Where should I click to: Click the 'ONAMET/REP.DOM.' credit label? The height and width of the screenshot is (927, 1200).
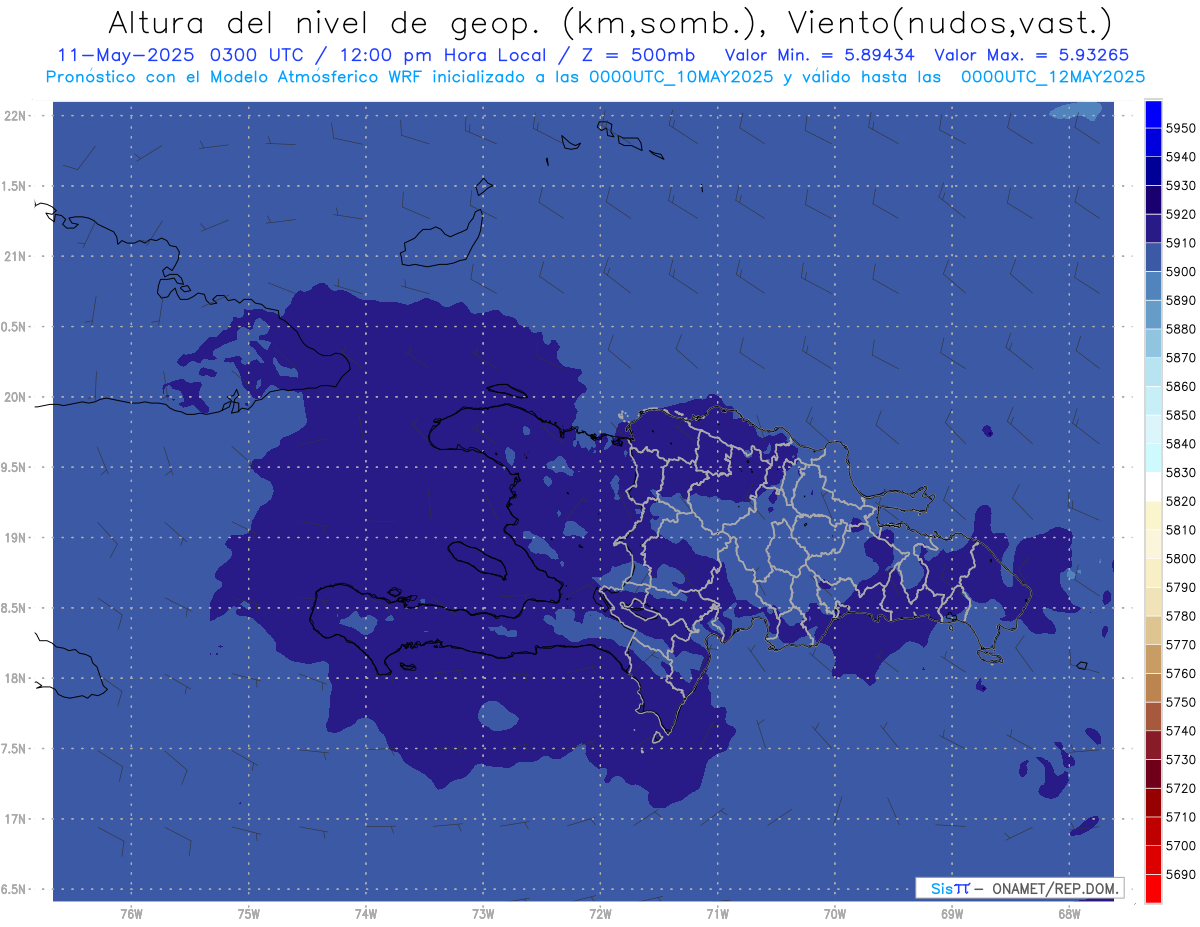pyautogui.click(x=1055, y=888)
